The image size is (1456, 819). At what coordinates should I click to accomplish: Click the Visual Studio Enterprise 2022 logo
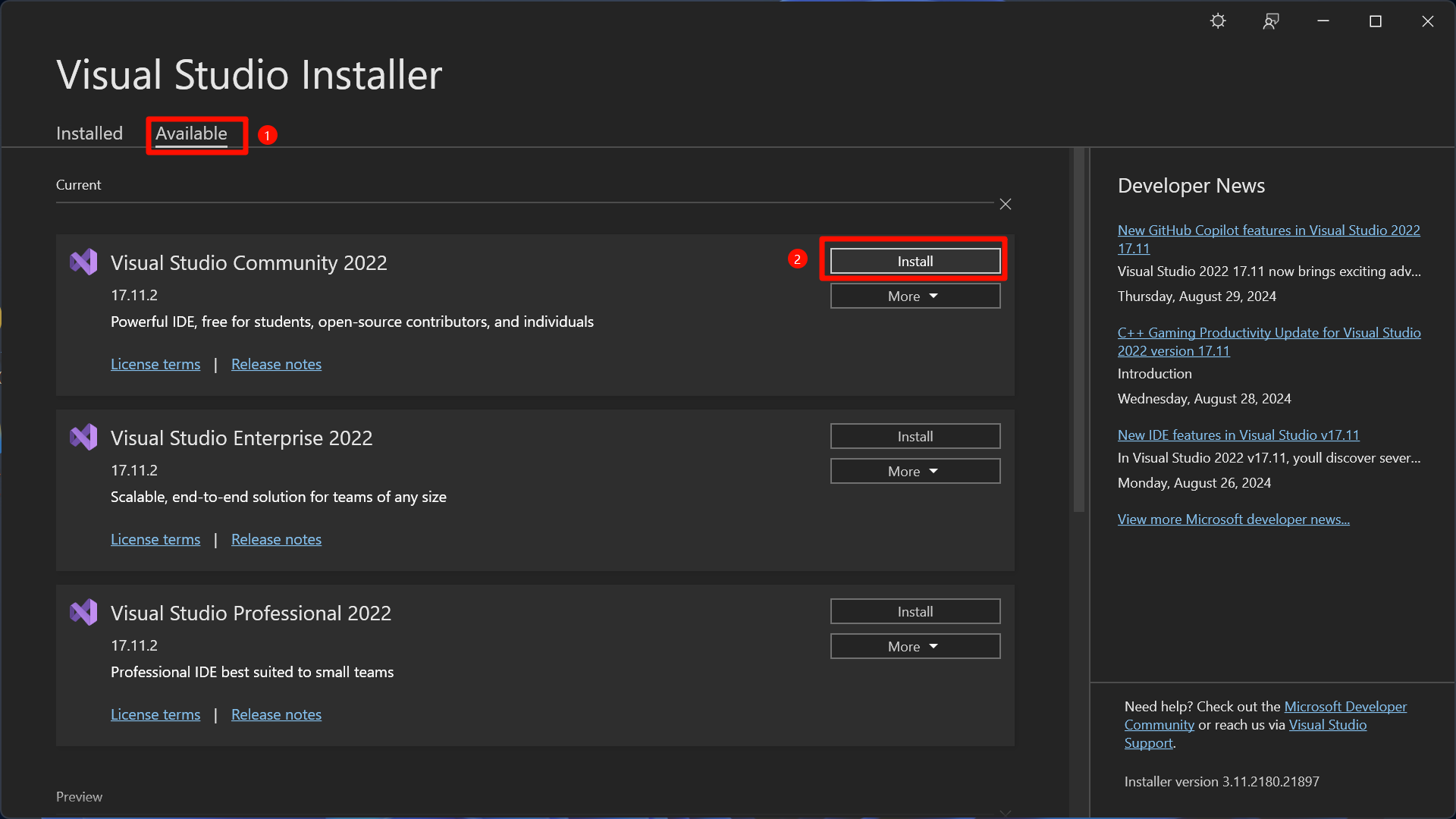tap(83, 438)
